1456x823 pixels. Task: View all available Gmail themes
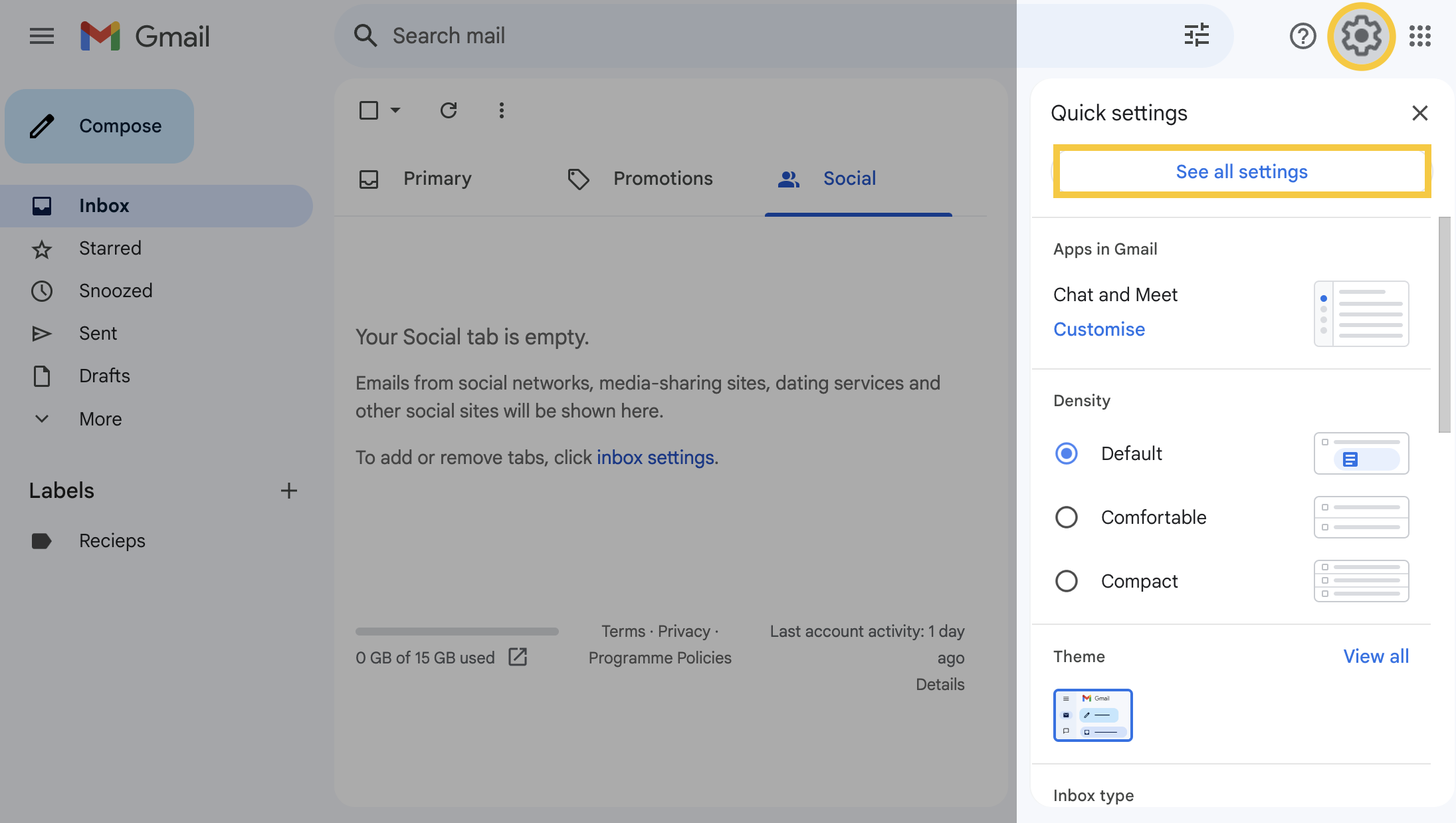coord(1376,655)
